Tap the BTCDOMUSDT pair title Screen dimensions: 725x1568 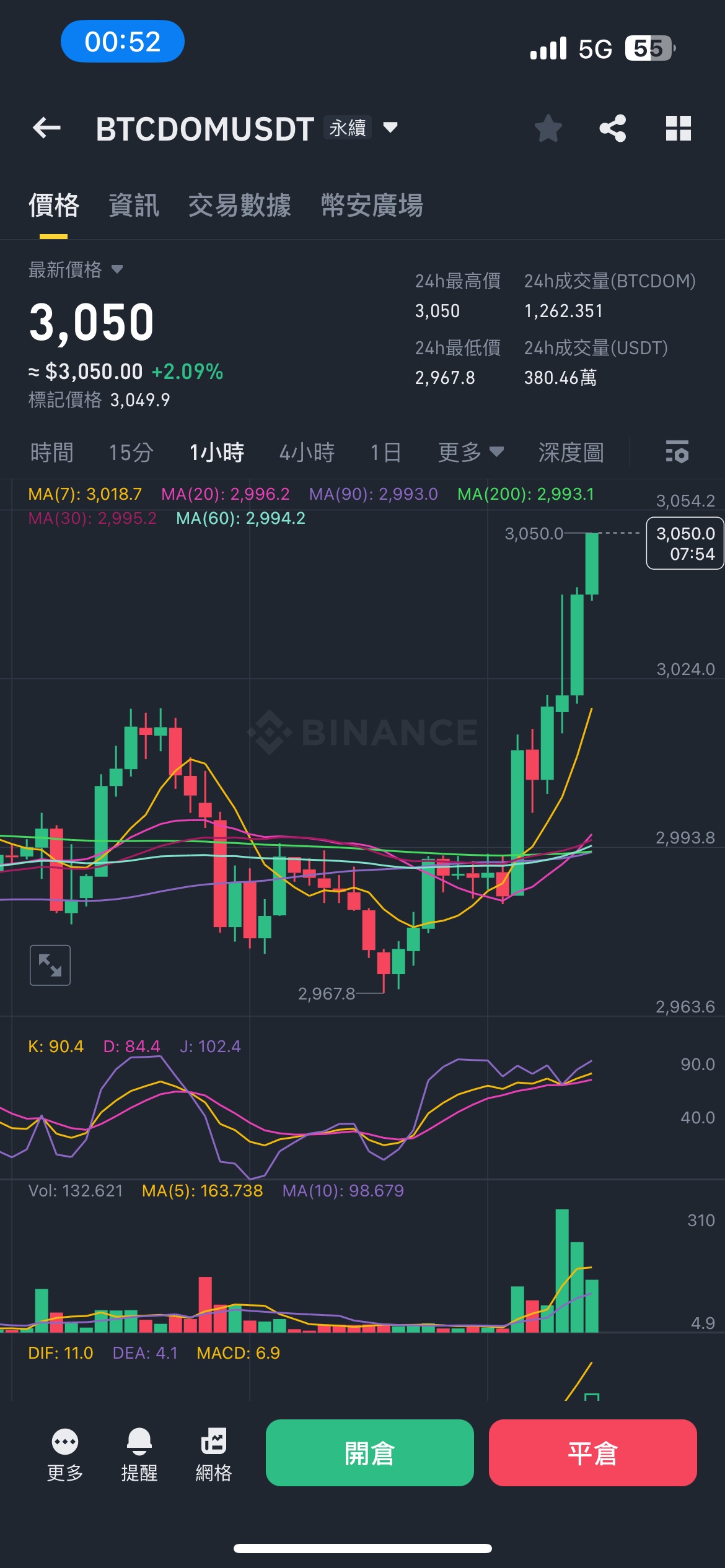coord(205,129)
